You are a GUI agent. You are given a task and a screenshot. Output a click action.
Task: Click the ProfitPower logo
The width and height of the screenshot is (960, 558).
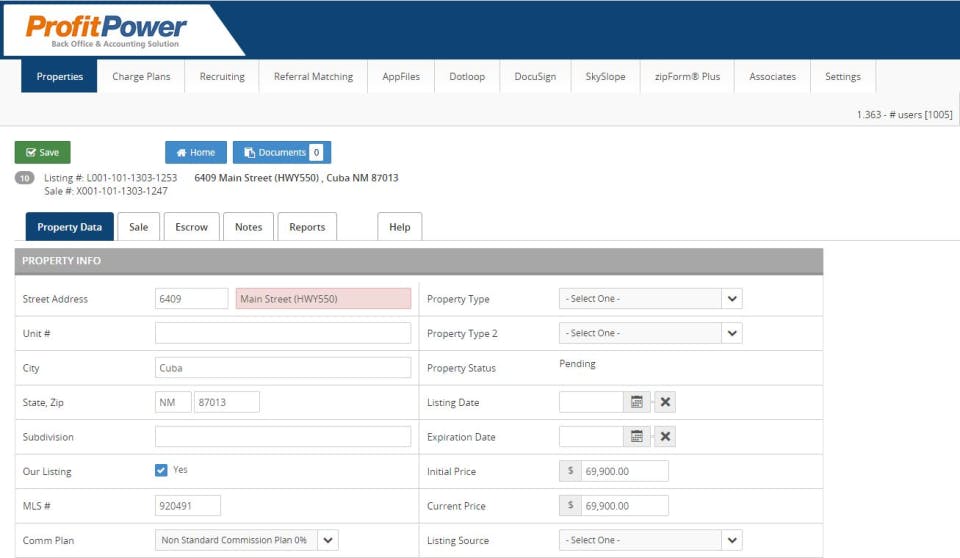tap(106, 30)
